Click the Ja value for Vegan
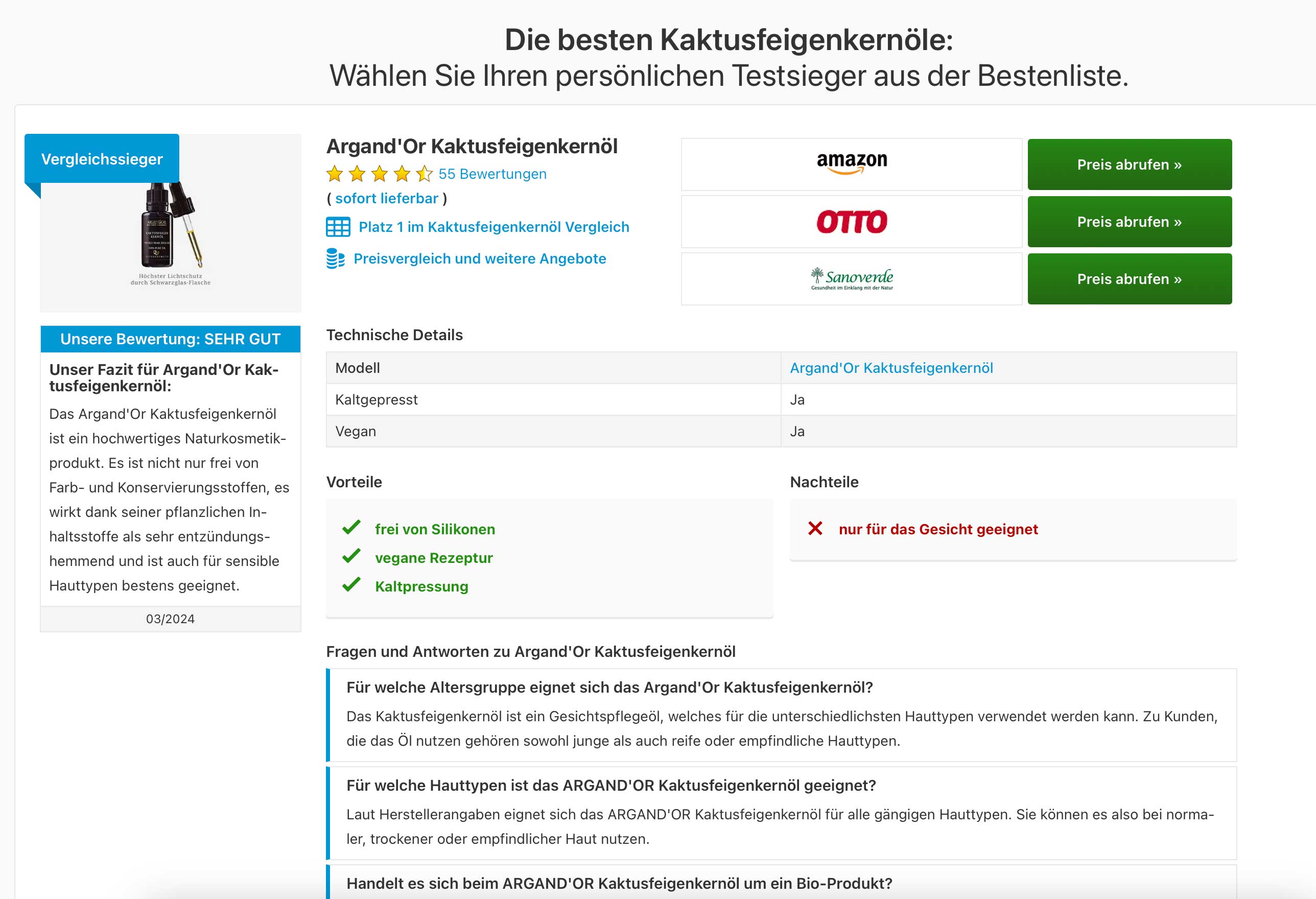Image resolution: width=1316 pixels, height=899 pixels. point(797,432)
